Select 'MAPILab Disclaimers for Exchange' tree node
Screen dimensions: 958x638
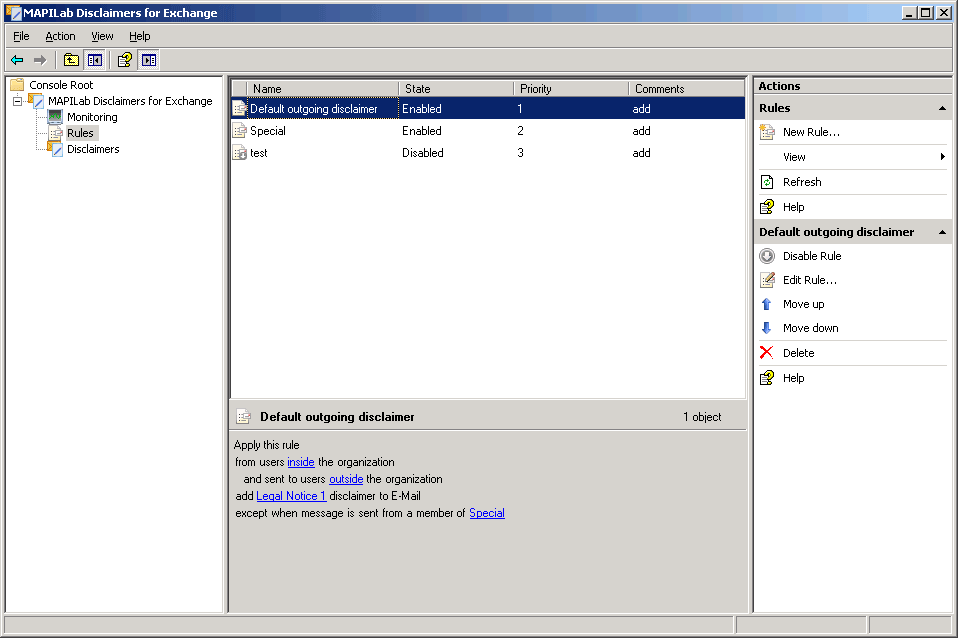130,101
